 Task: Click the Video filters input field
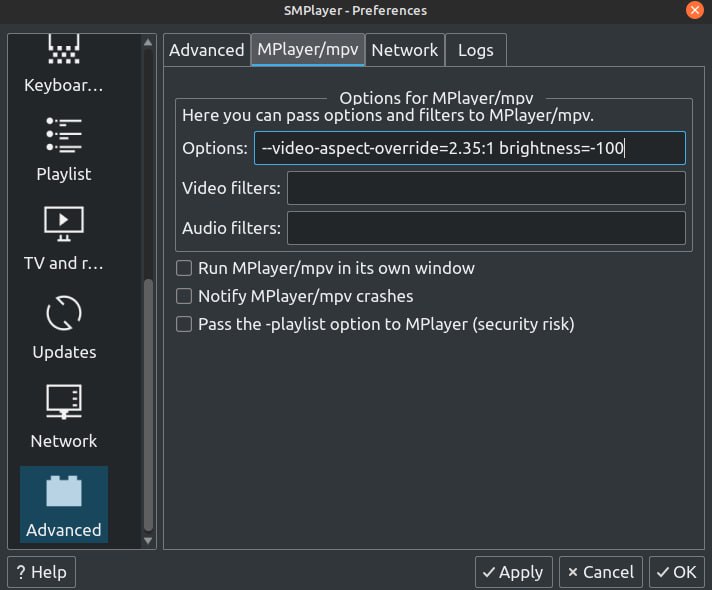pos(486,188)
